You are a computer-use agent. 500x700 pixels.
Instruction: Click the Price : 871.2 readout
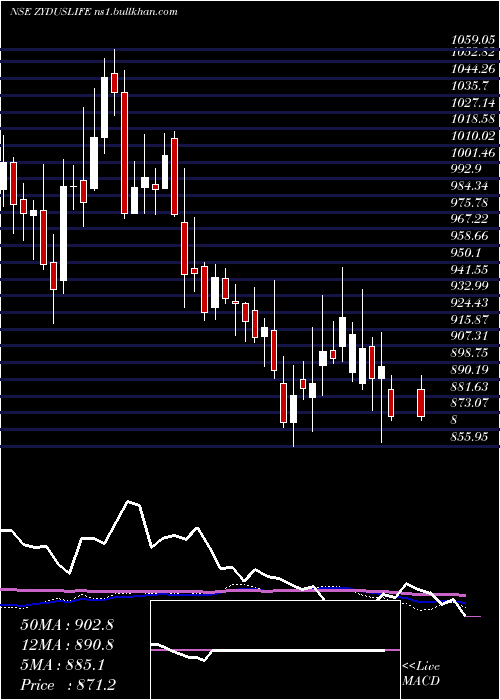[69, 685]
